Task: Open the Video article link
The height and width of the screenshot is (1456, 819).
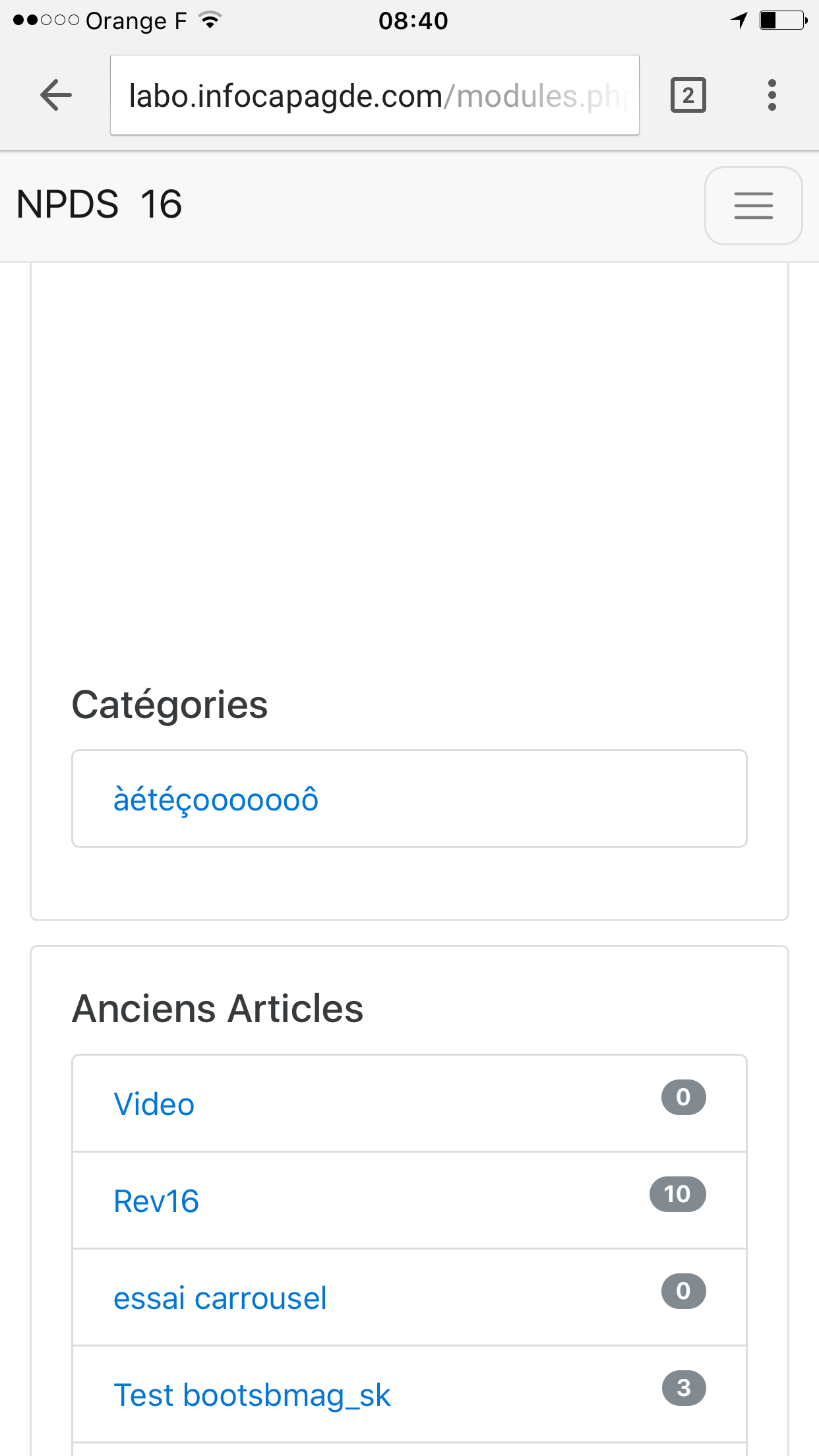Action: click(154, 1105)
